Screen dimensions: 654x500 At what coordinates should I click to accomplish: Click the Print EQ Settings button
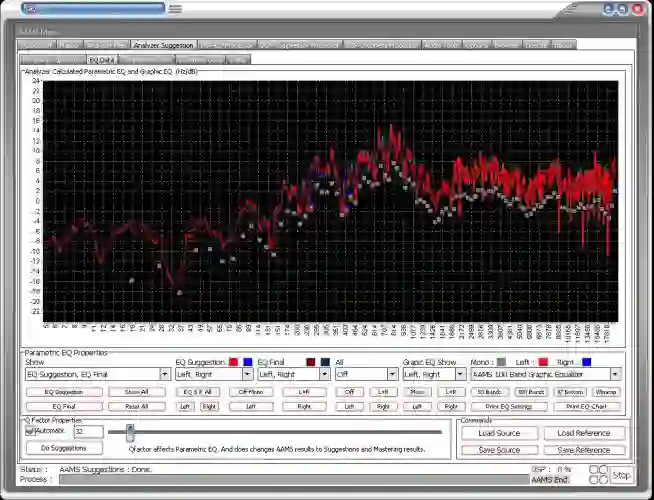[509, 406]
